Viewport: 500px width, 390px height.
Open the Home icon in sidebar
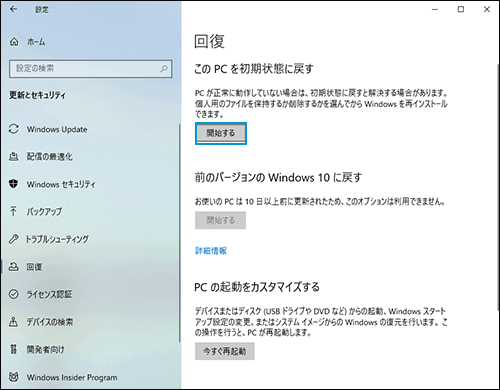click(x=14, y=42)
